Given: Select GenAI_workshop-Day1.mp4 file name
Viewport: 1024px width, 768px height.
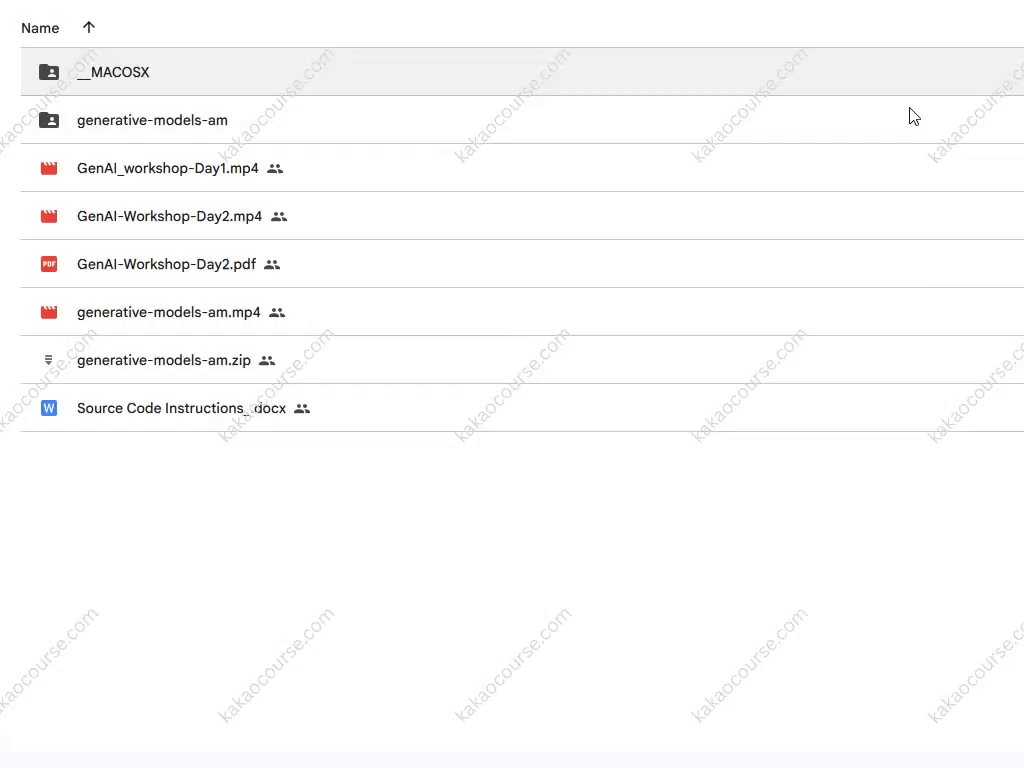Looking at the screenshot, I should click(168, 168).
